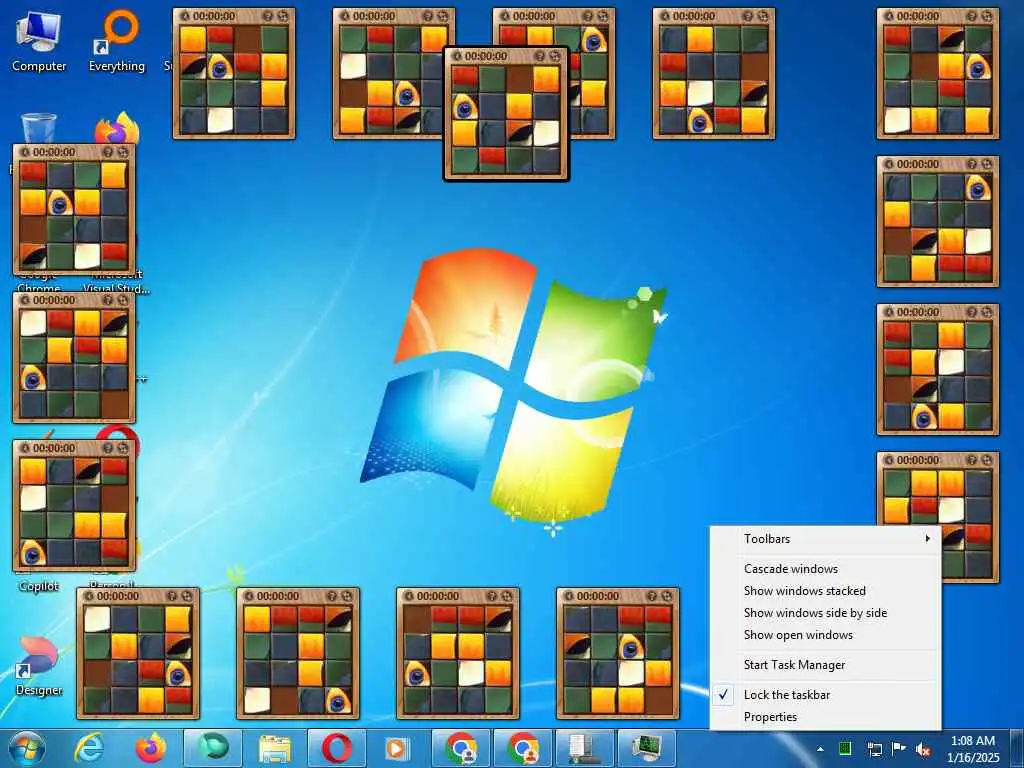The width and height of the screenshot is (1024, 768).
Task: Launch Firefox from the taskbar
Action: (x=151, y=748)
